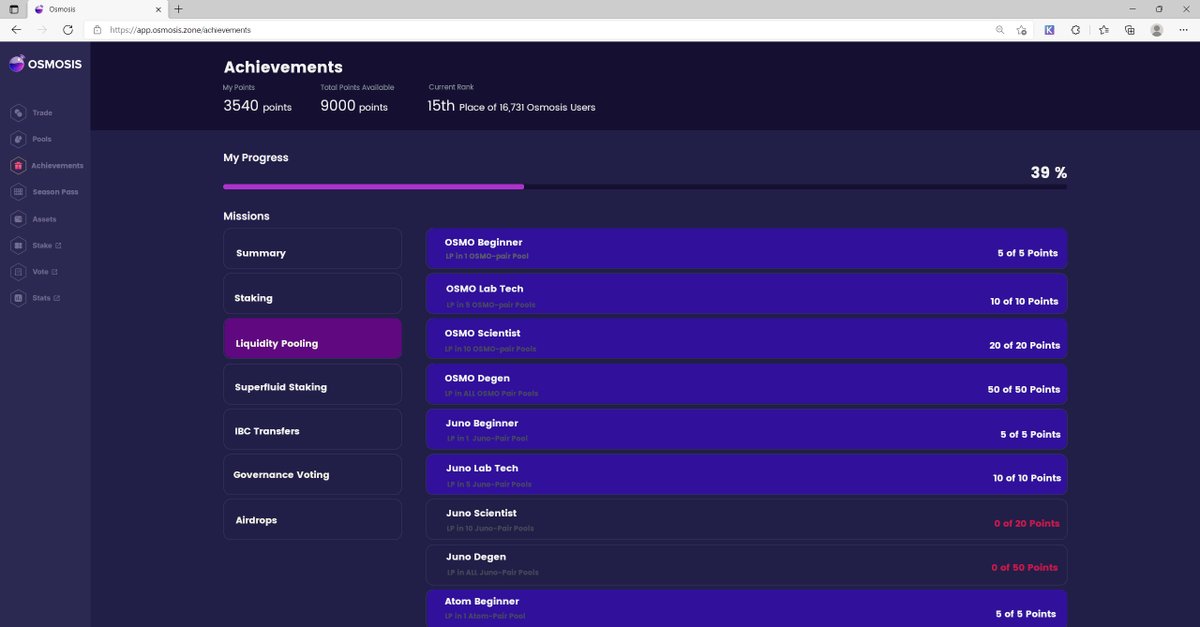Open the Season Pass grid icon
Viewport: 1200px width, 627px height.
tap(18, 192)
